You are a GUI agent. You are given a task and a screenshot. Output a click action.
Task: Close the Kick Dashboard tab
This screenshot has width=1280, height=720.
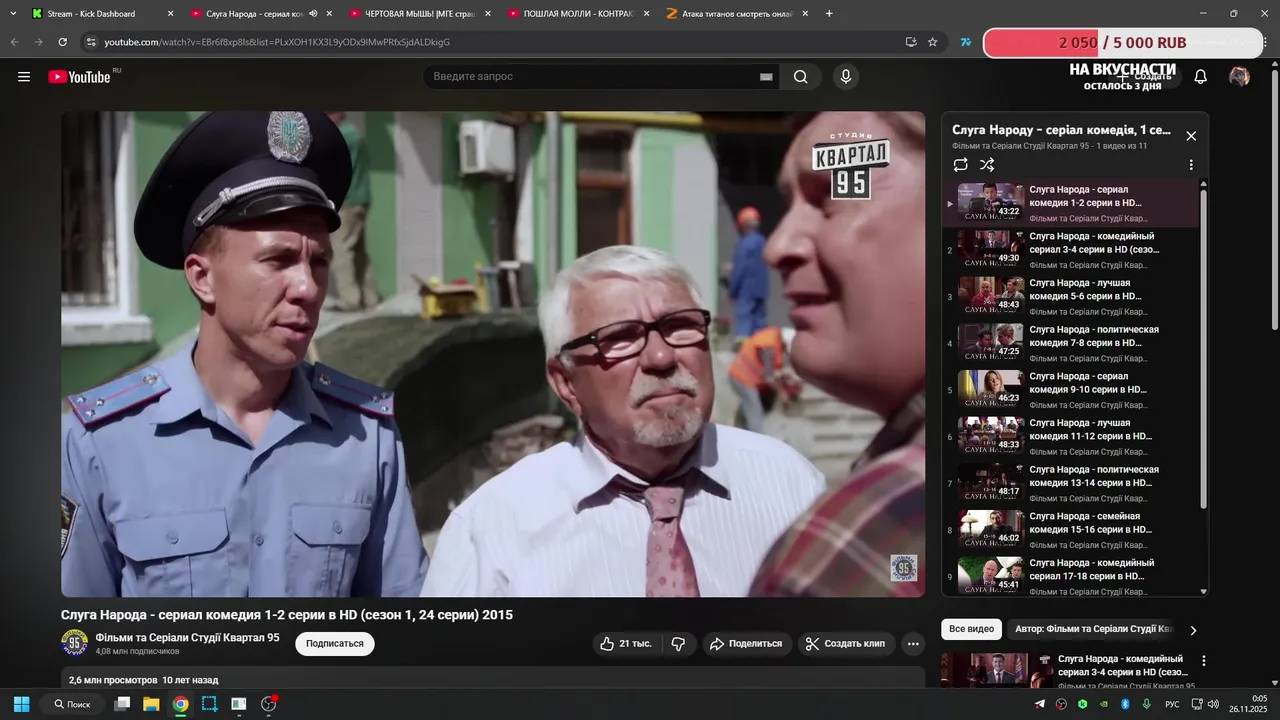point(170,14)
